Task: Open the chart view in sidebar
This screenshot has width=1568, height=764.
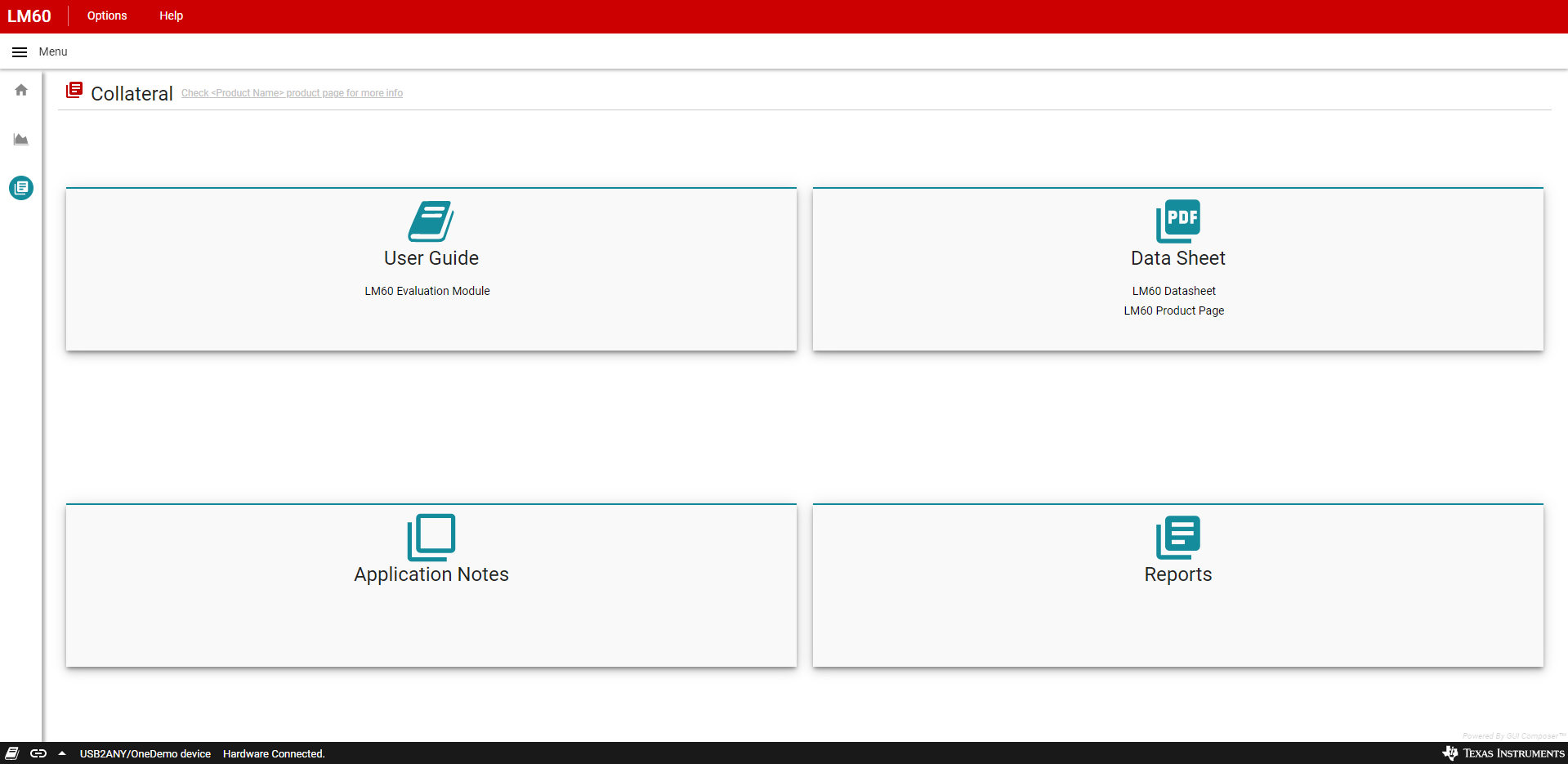Action: point(21,140)
